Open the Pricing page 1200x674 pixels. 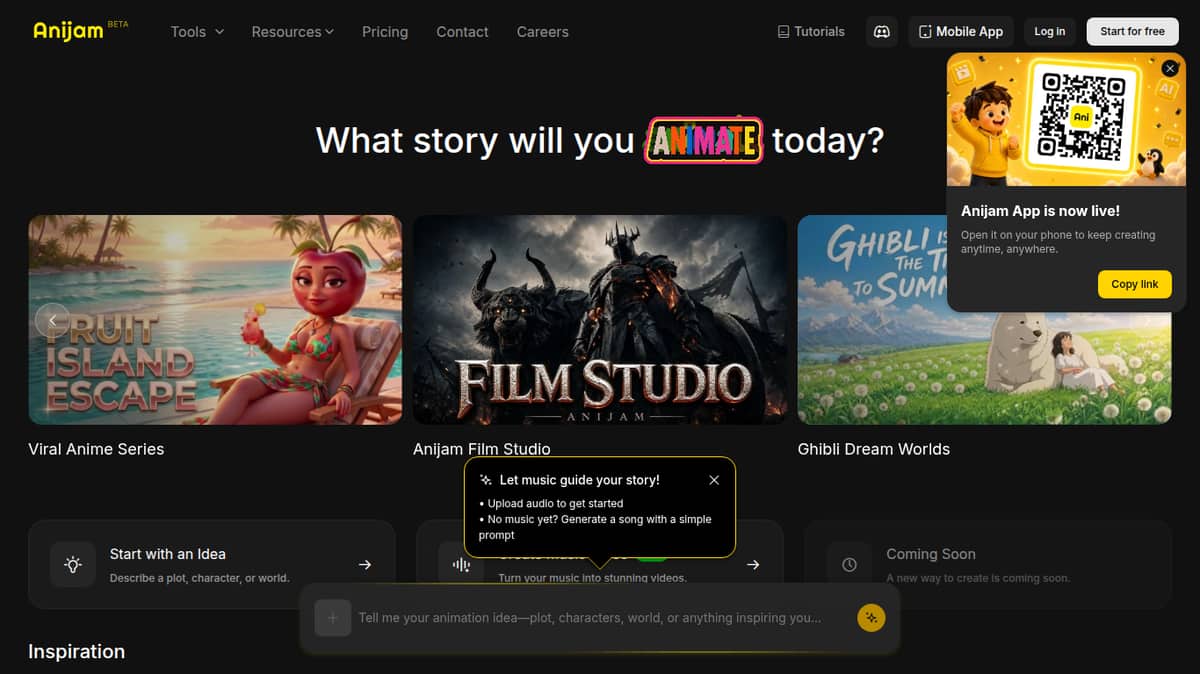point(385,32)
